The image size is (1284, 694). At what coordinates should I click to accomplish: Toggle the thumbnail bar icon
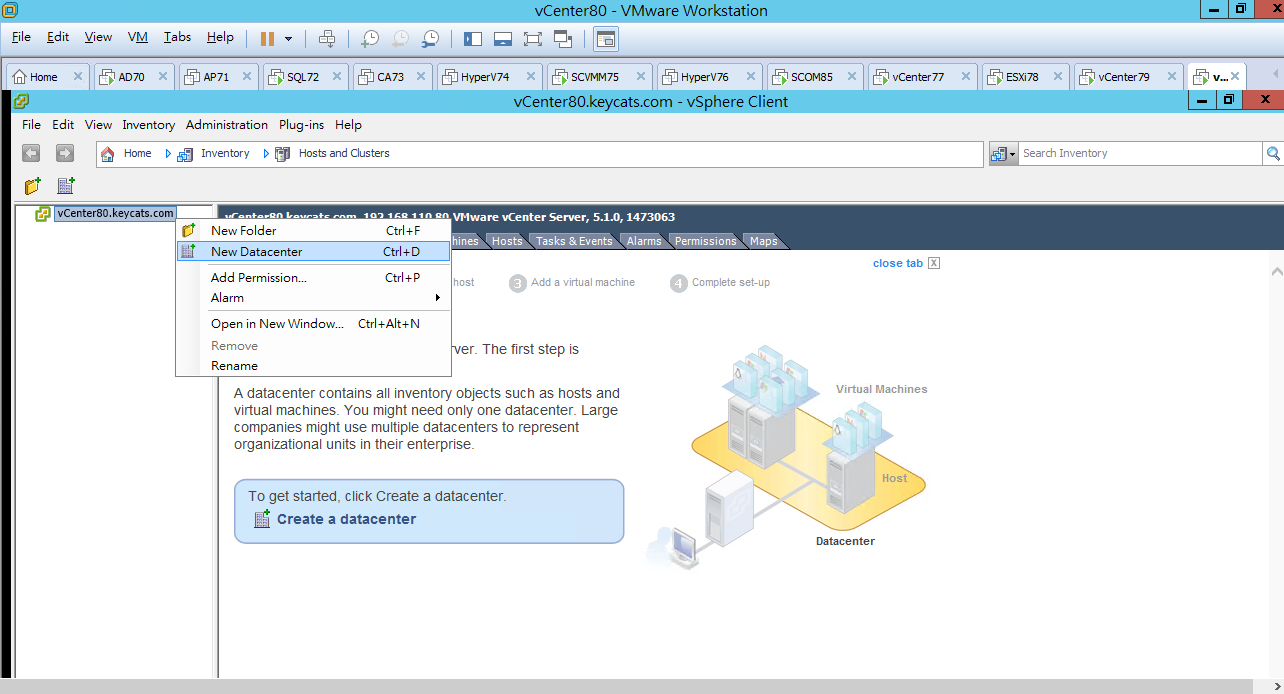pos(503,39)
